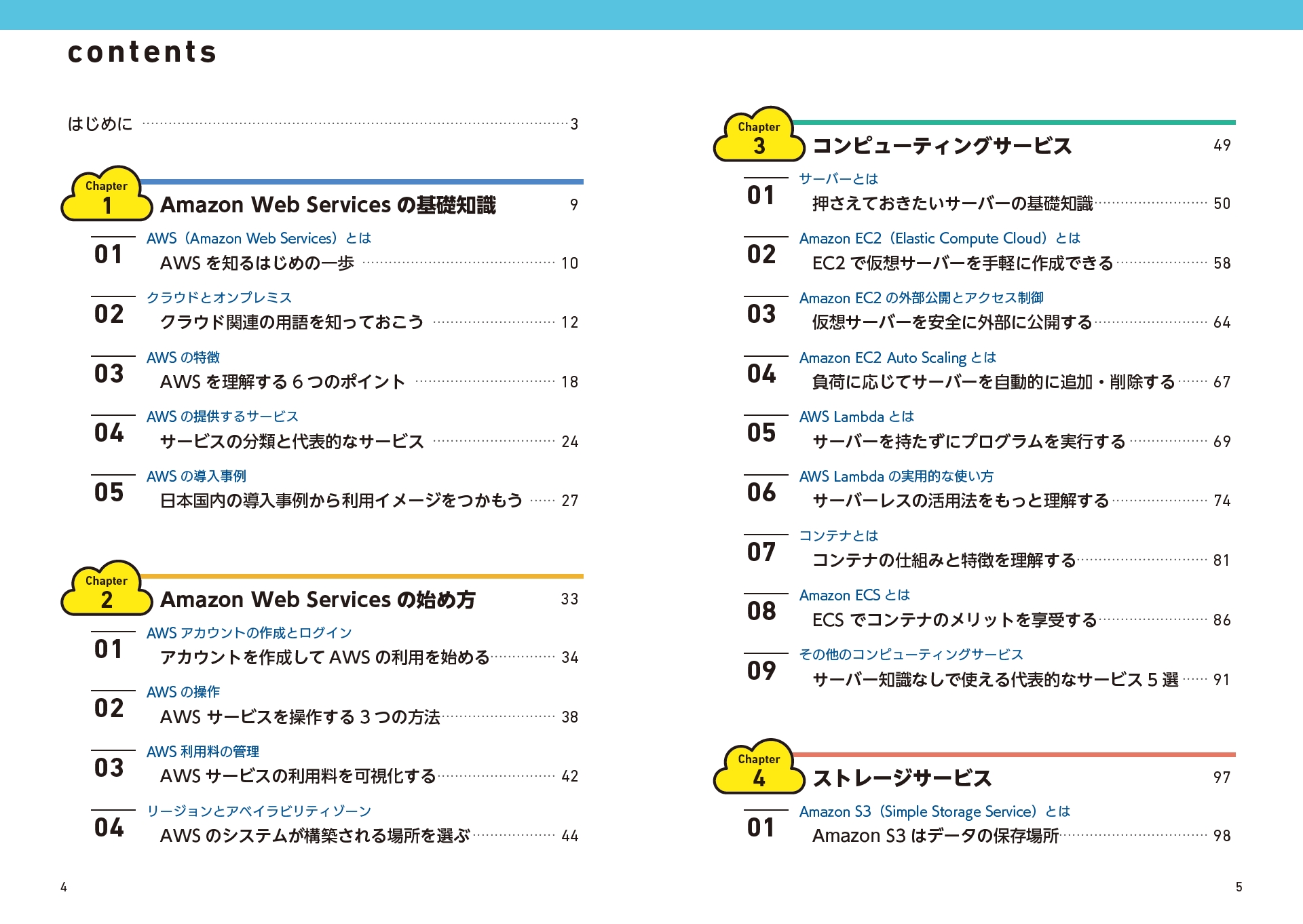This screenshot has width=1303, height=924.
Task: Select 'サービスの分類と代表的なサービス' entry
Action: [x=292, y=441]
